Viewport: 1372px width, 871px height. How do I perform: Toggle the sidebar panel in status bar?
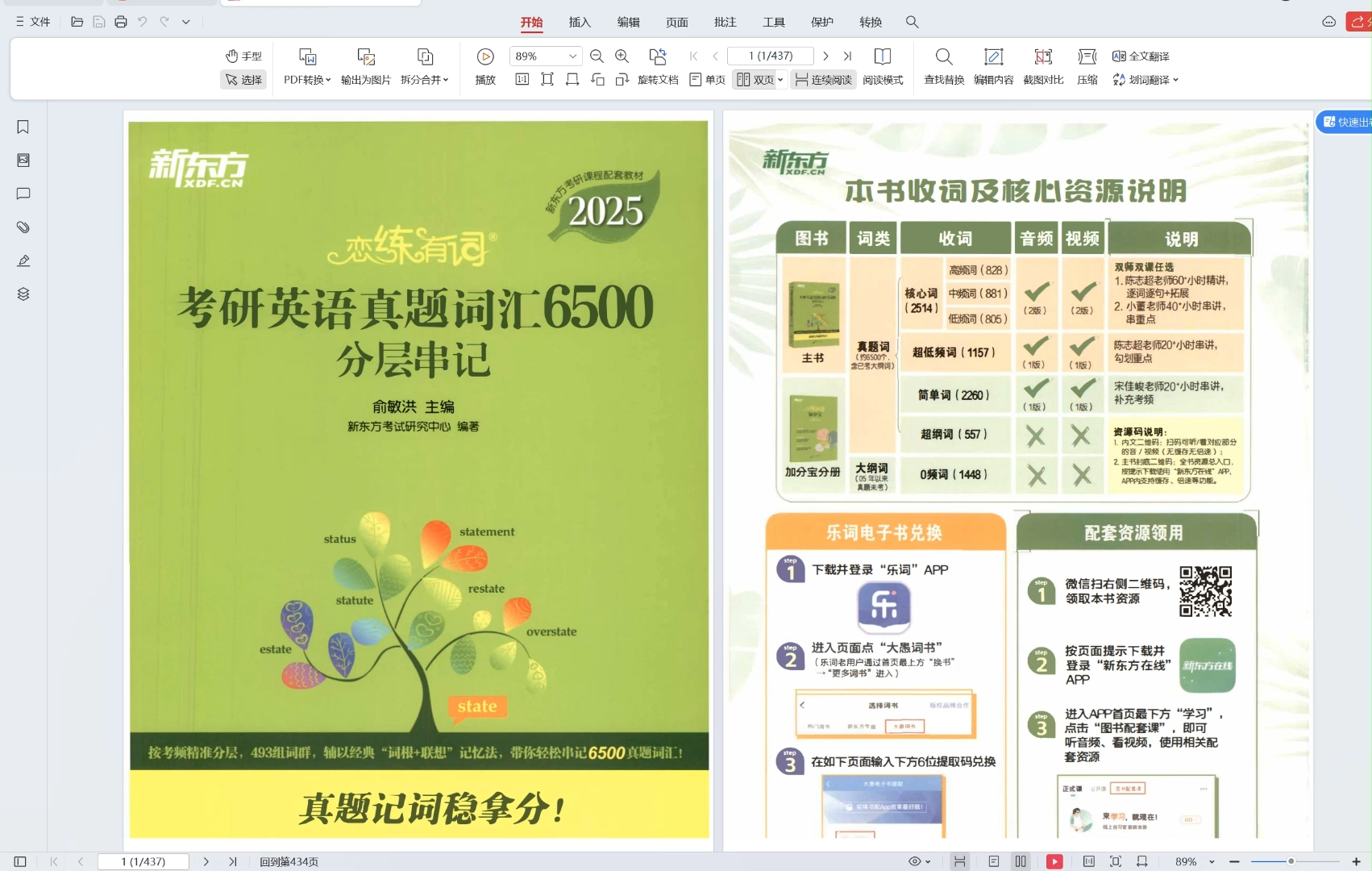pyautogui.click(x=20, y=861)
